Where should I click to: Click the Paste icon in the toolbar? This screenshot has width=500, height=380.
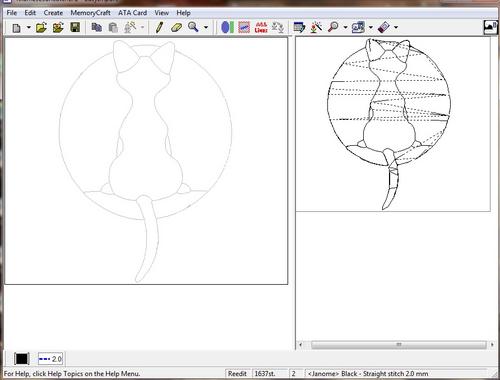(x=113, y=27)
